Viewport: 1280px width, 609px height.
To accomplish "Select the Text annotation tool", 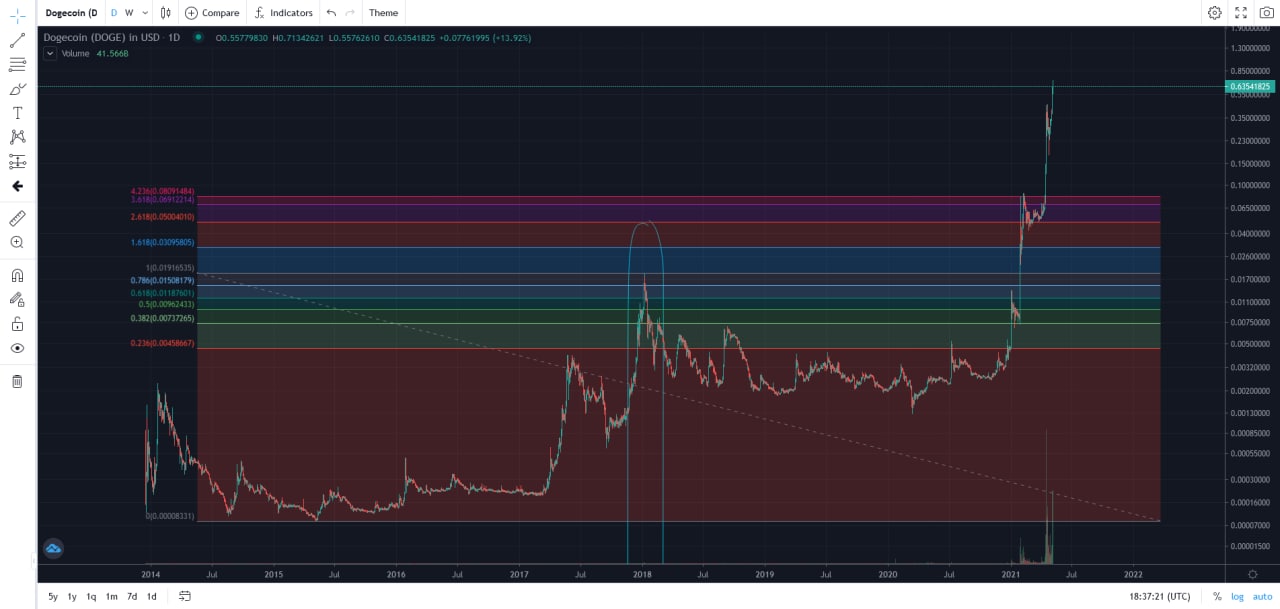I will tap(17, 113).
